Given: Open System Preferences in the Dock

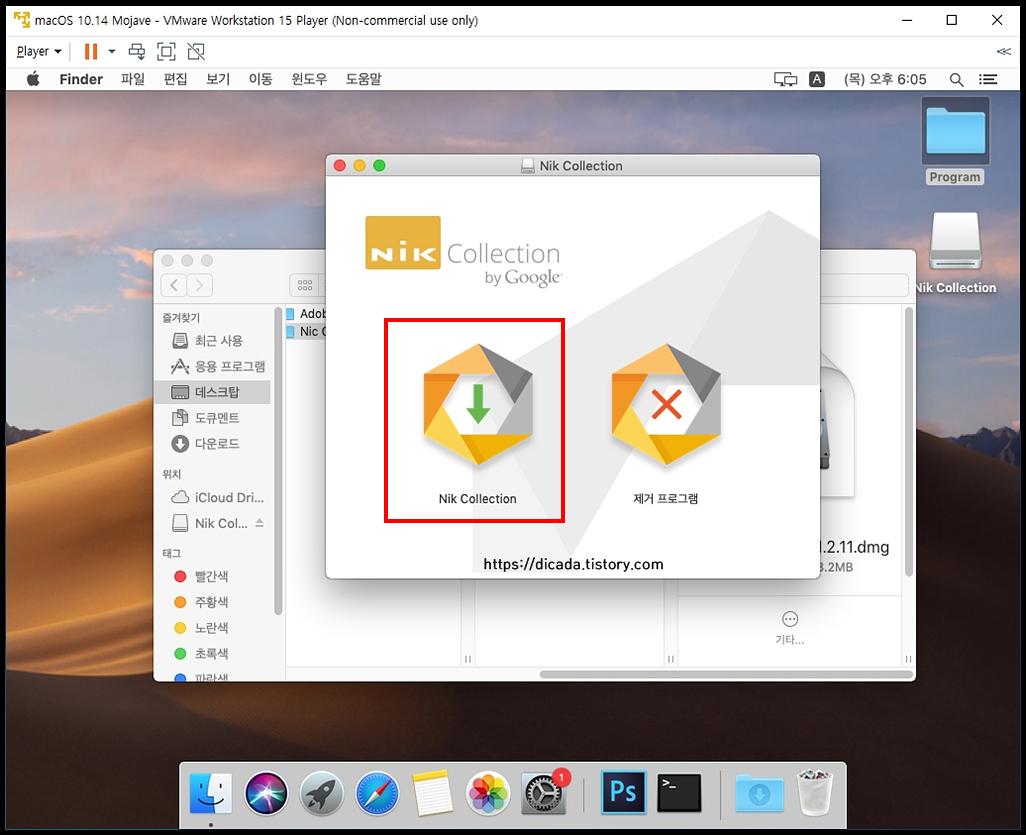Looking at the screenshot, I should click(x=543, y=794).
